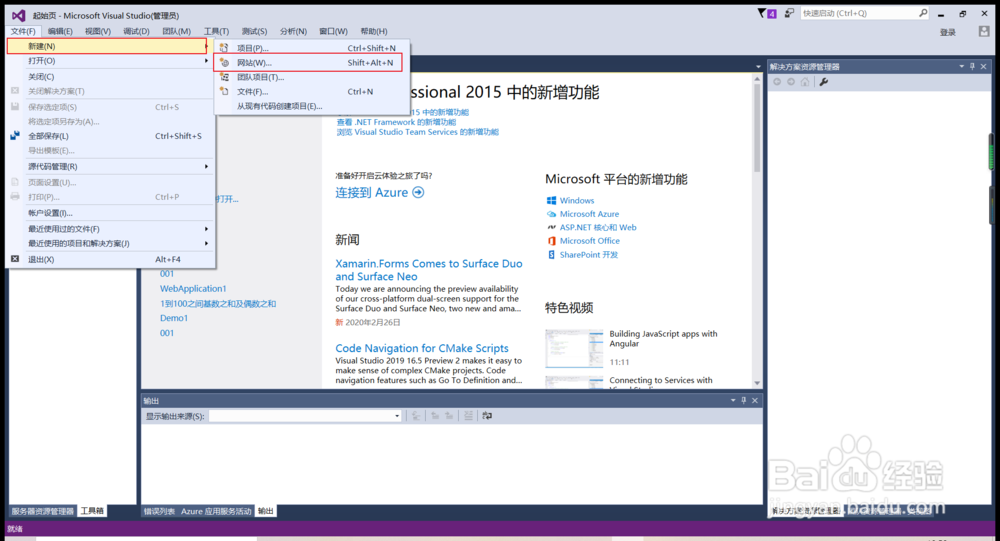Switch to 工具箱 tab

92,511
